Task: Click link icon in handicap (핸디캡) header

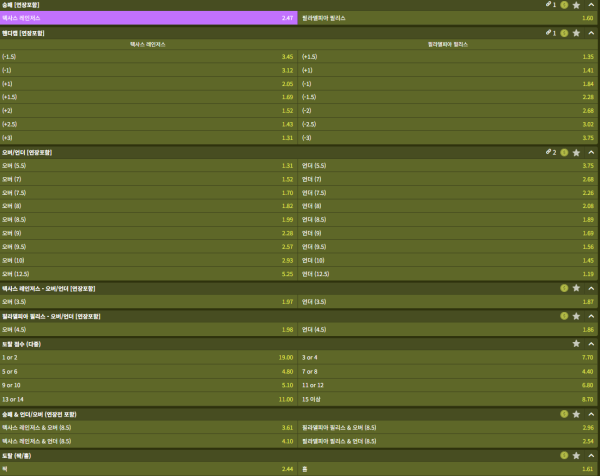Action: [x=548, y=33]
